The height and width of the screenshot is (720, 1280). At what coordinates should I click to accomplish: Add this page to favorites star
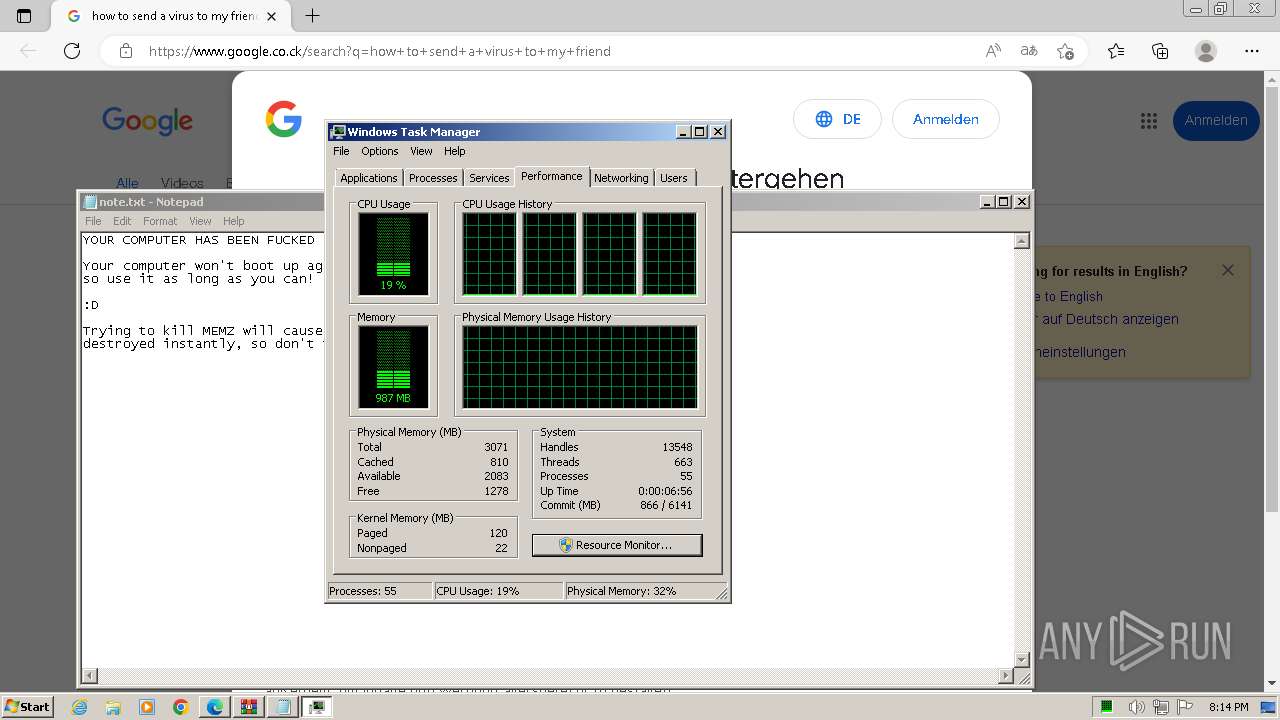coord(1065,51)
